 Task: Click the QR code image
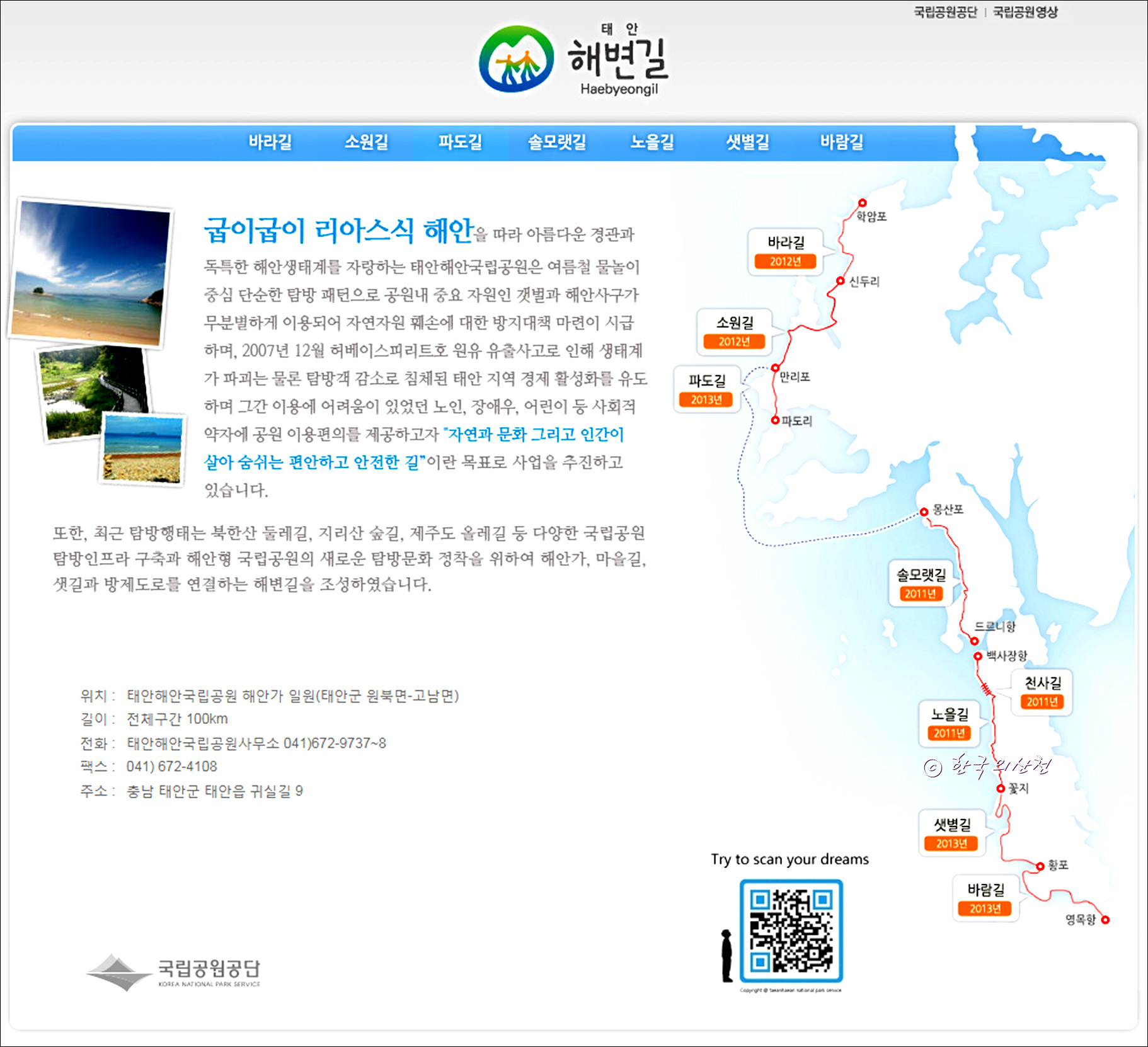[x=791, y=931]
